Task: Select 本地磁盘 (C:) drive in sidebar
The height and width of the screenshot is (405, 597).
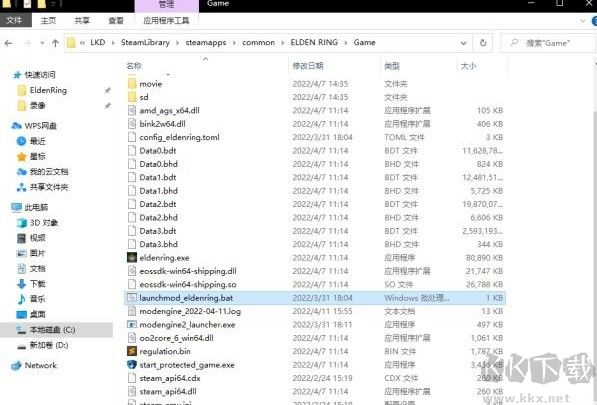Action: pos(52,330)
